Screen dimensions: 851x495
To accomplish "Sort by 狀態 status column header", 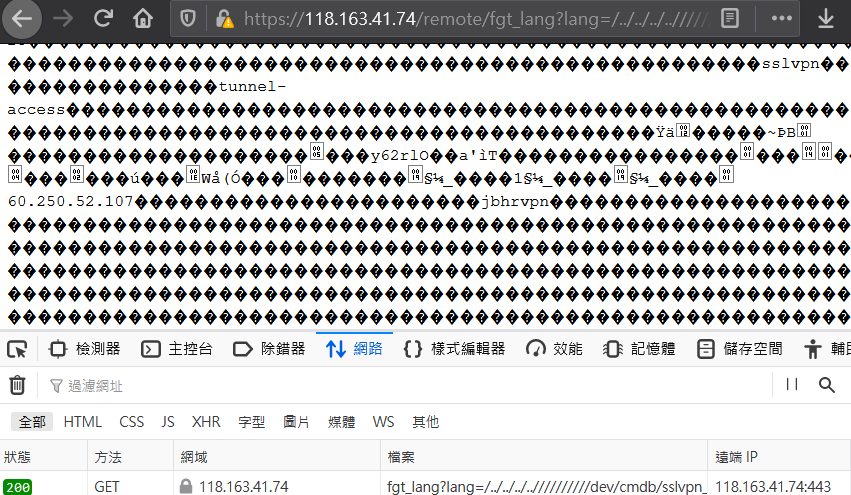I will click(x=43, y=457).
